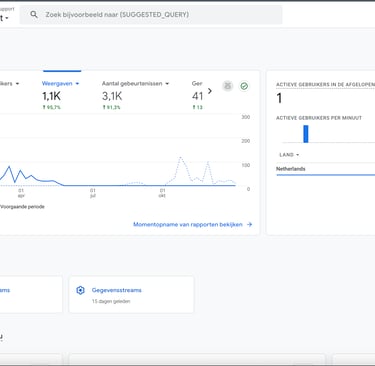Open the account selector dropdown arrow at top left
Viewport: 375px width, 366px height.
7,18
